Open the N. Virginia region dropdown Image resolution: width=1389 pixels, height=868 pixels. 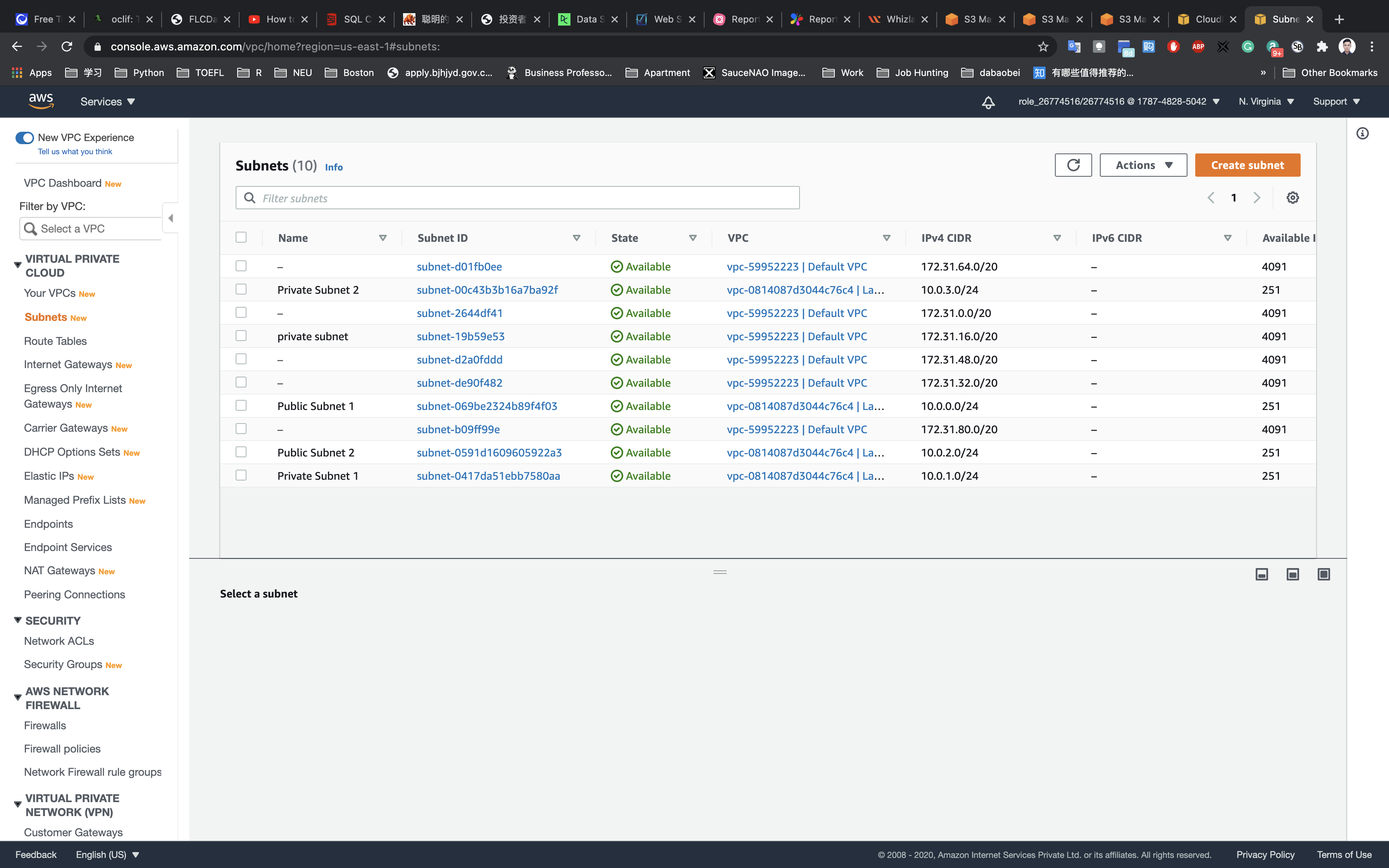1266,102
